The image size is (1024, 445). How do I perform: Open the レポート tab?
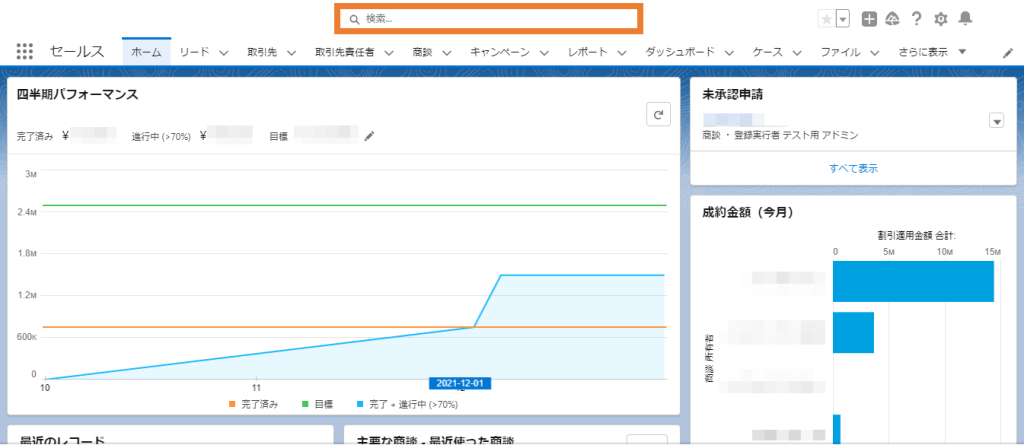pyautogui.click(x=588, y=52)
